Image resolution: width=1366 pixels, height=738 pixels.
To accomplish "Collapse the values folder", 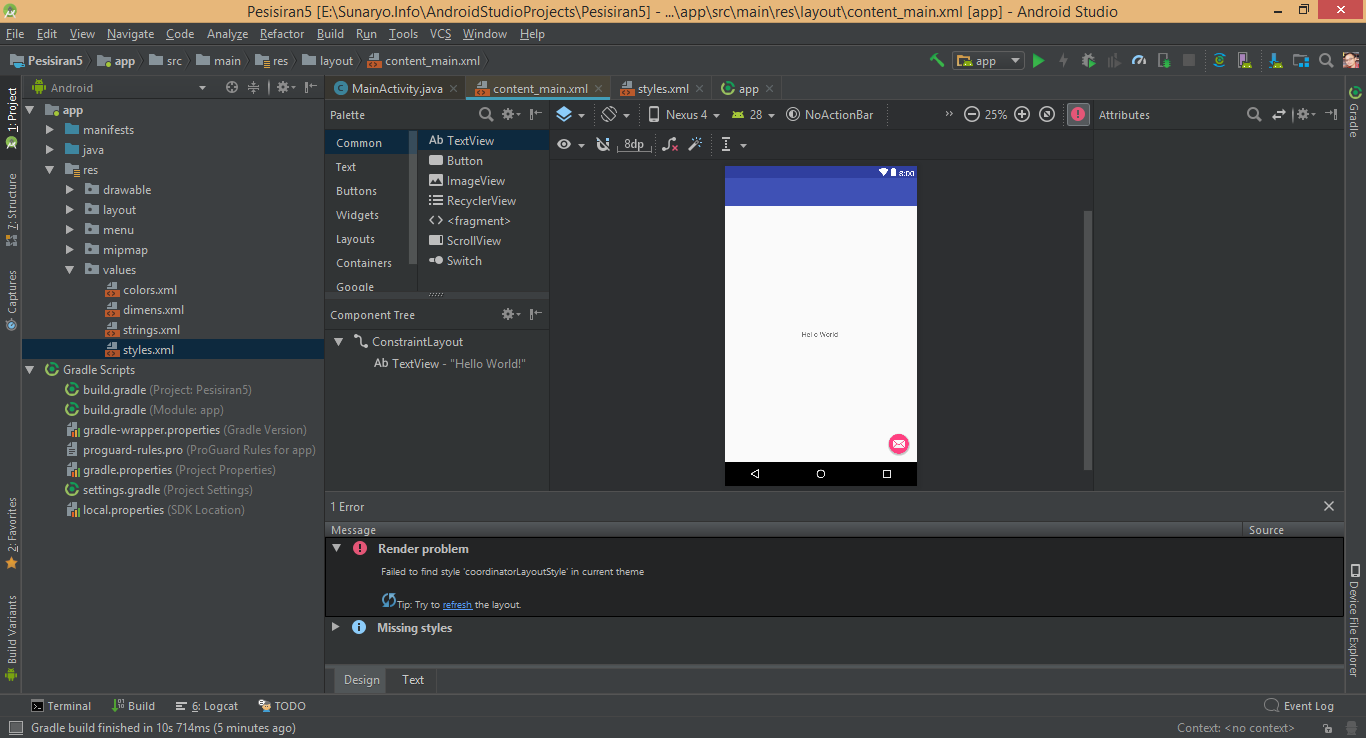I will tap(70, 270).
